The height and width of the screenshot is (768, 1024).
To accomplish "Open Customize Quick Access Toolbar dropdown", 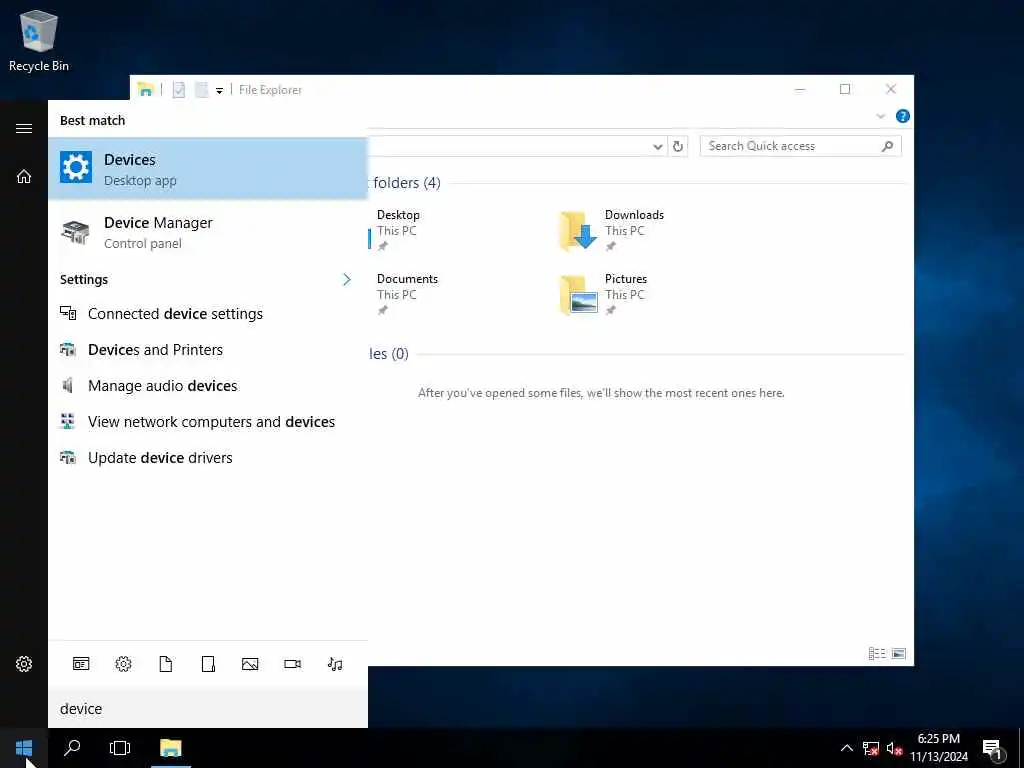I will pyautogui.click(x=219, y=91).
